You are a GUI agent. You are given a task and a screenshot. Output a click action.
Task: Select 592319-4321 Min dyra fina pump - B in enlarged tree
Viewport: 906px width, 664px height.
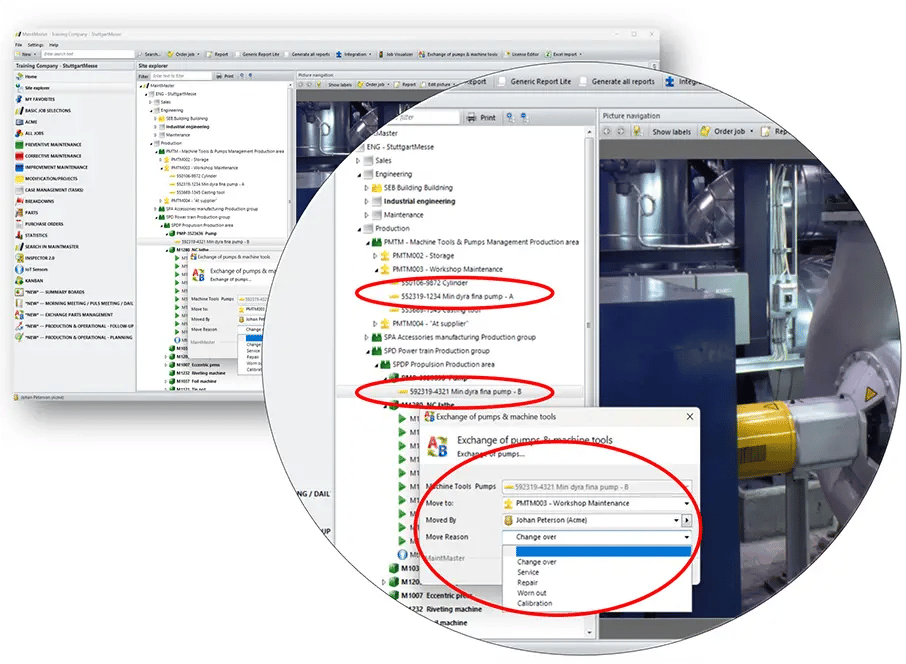(465, 391)
